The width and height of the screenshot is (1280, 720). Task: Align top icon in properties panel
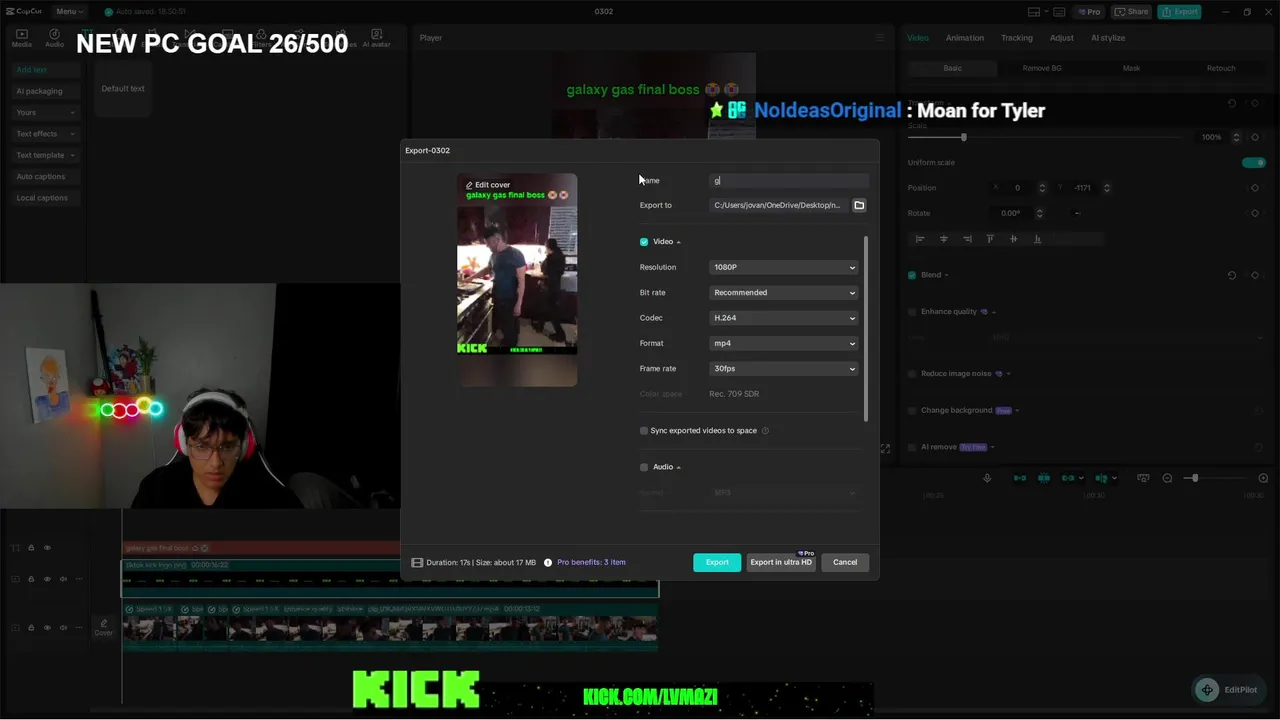[x=990, y=239]
